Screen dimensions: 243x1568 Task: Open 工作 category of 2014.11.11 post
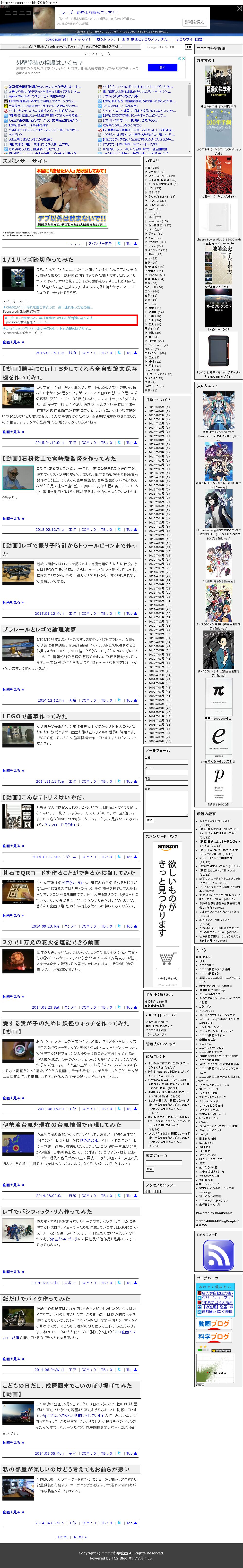tap(72, 781)
